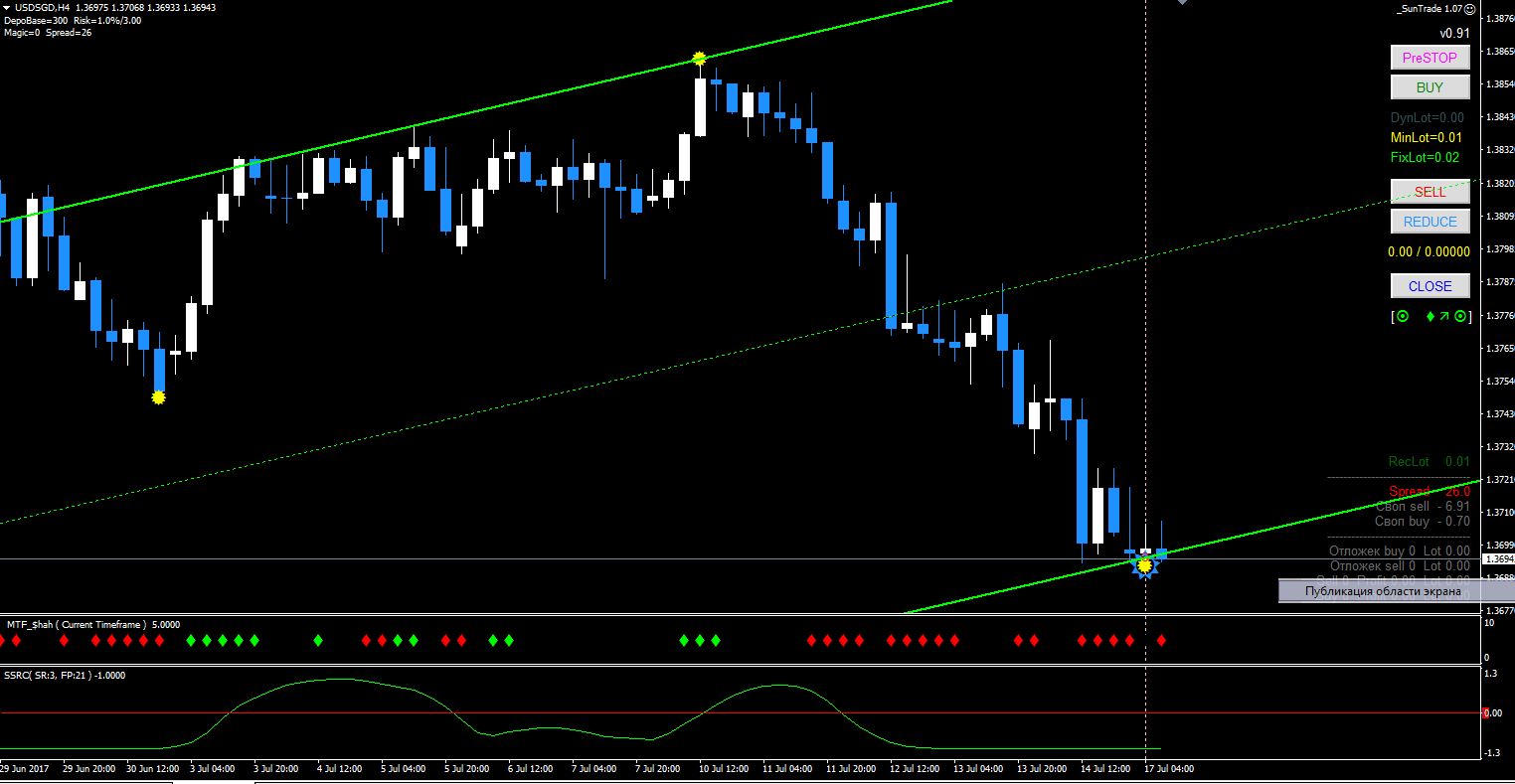Viewport: 1515px width, 784px height.
Task: Click the red 'Spread 26.0' label
Action: 1430,491
